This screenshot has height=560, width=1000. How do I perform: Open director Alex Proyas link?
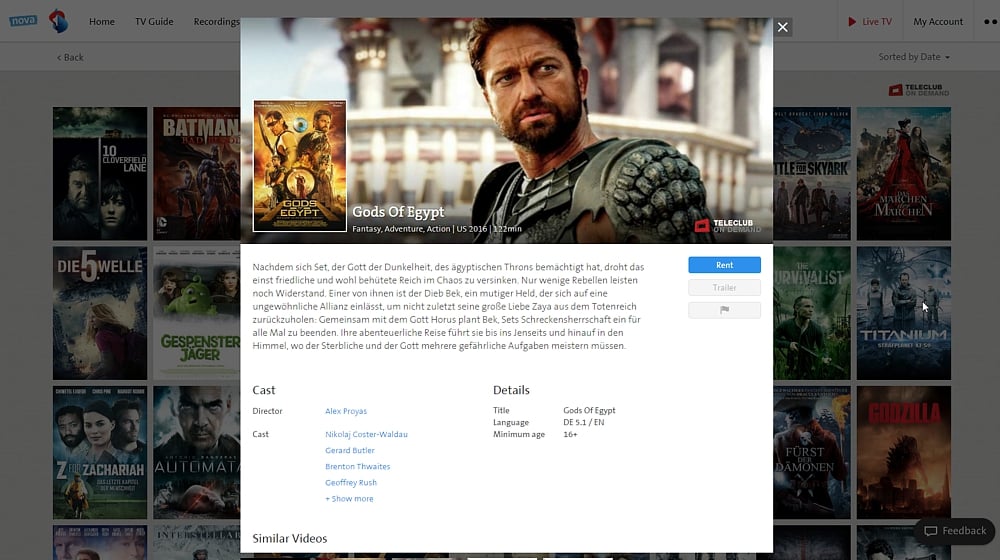pyautogui.click(x=346, y=411)
